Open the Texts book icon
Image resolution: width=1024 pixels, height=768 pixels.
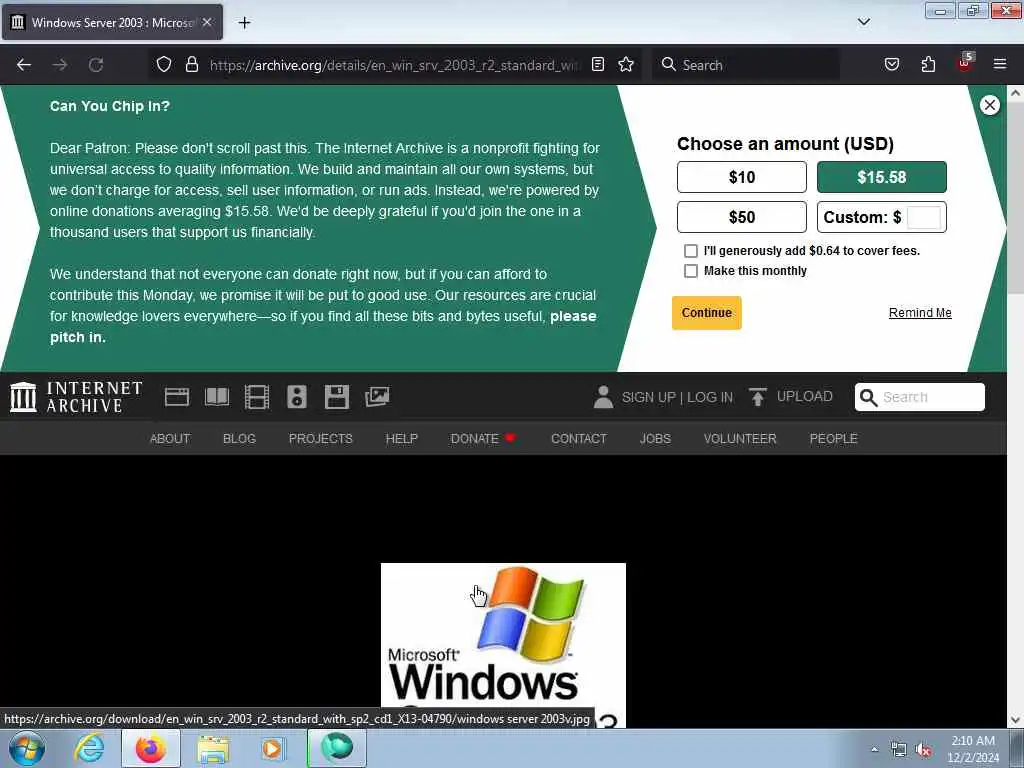pos(217,397)
